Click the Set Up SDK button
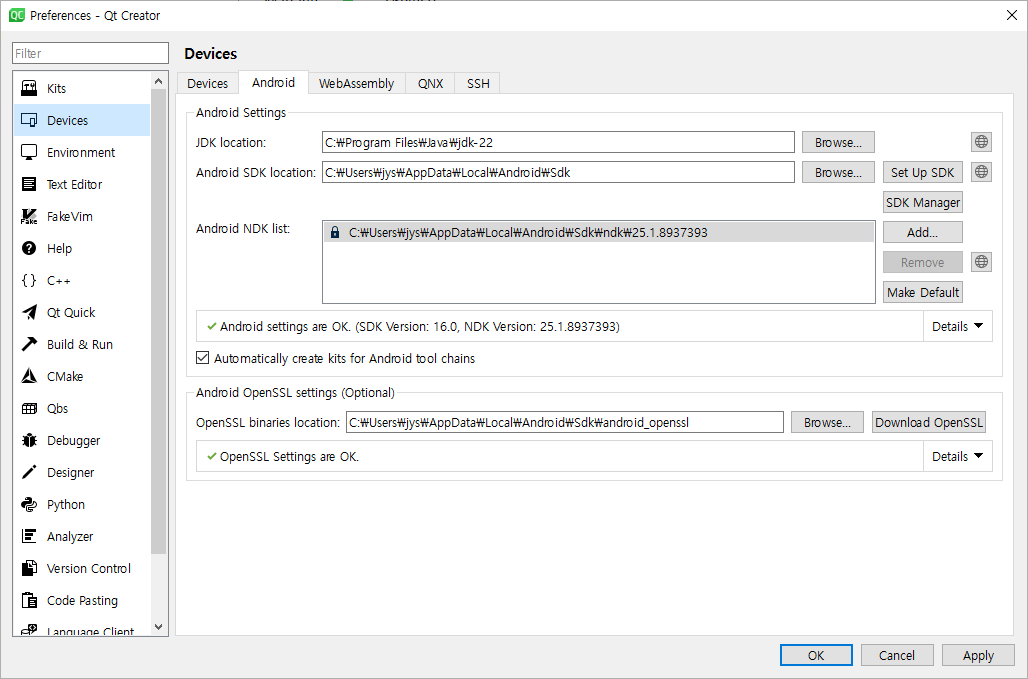The height and width of the screenshot is (679, 1028). (x=922, y=172)
